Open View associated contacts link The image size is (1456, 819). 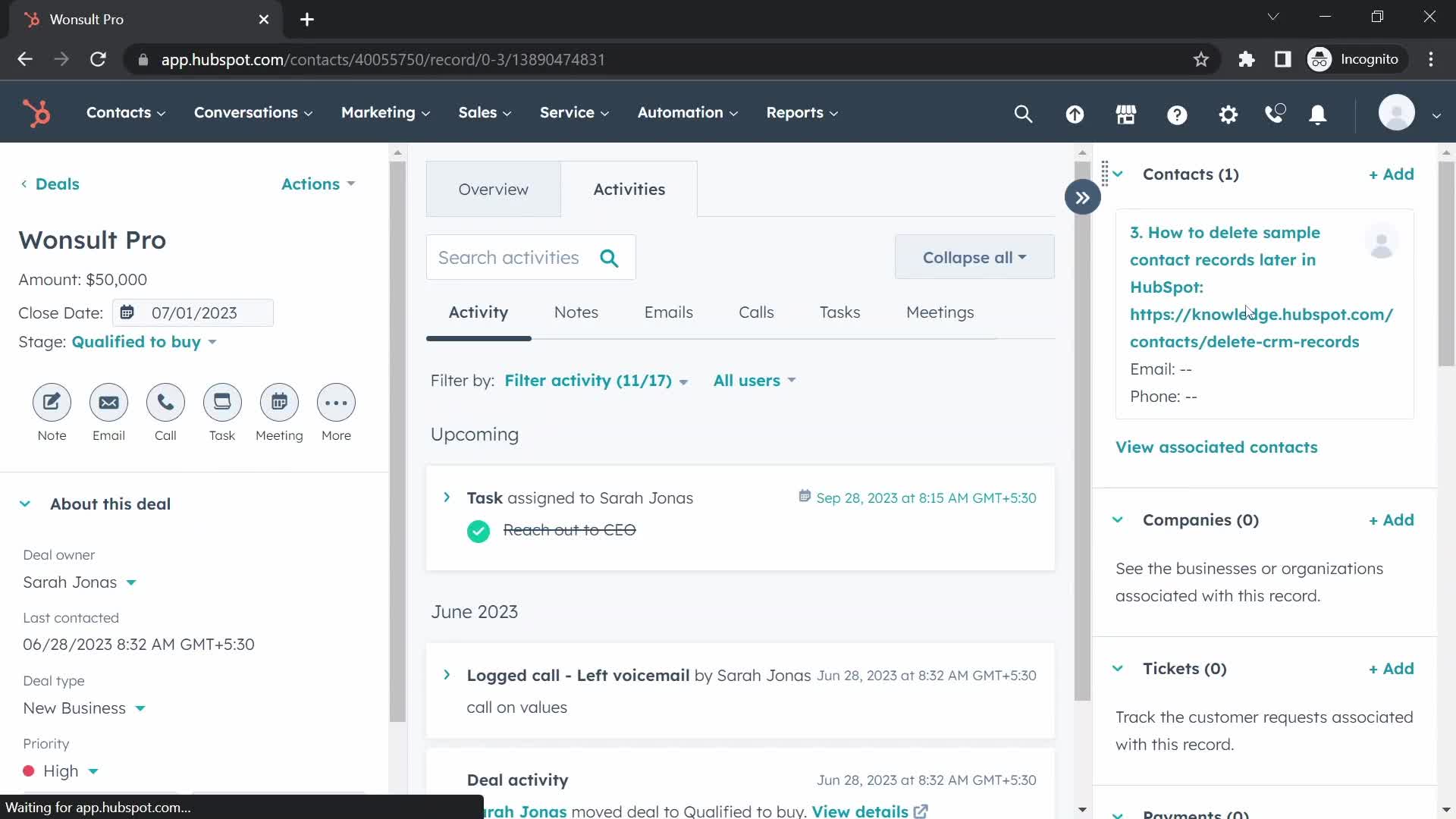point(1216,447)
